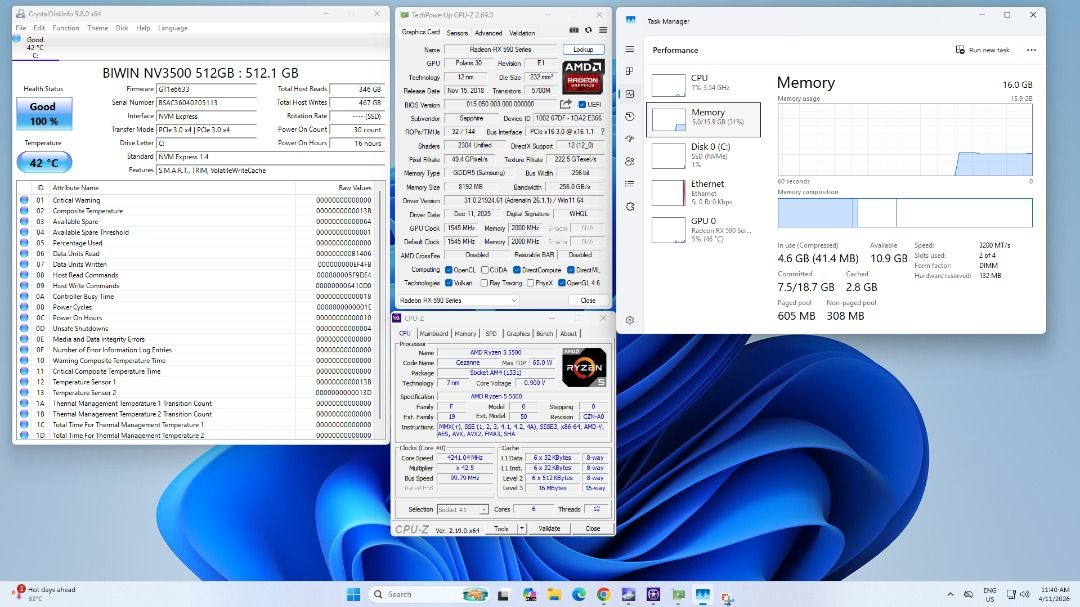The image size is (1080, 607).
Task: Open File Explorer from taskbar
Action: pyautogui.click(x=554, y=595)
